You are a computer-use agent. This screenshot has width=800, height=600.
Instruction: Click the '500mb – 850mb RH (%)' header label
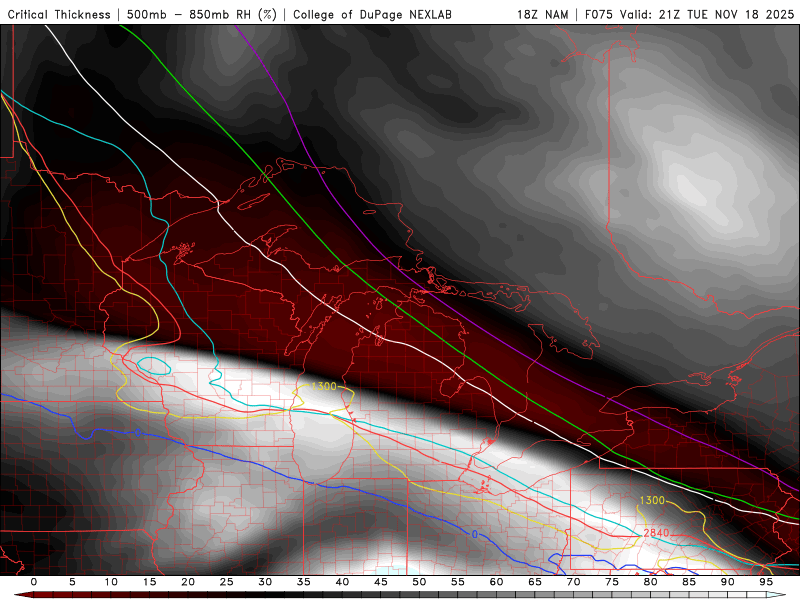[x=202, y=15]
